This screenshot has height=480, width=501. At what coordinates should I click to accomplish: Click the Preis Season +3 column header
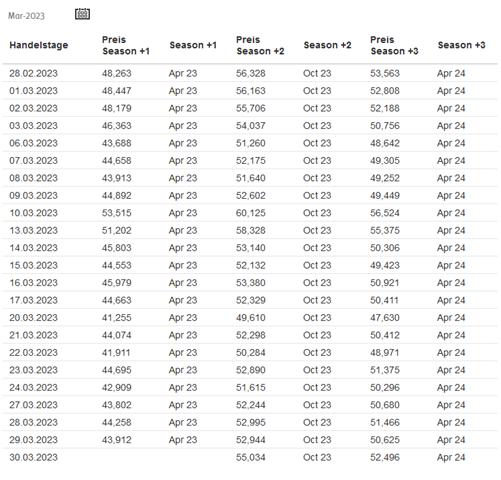394,45
